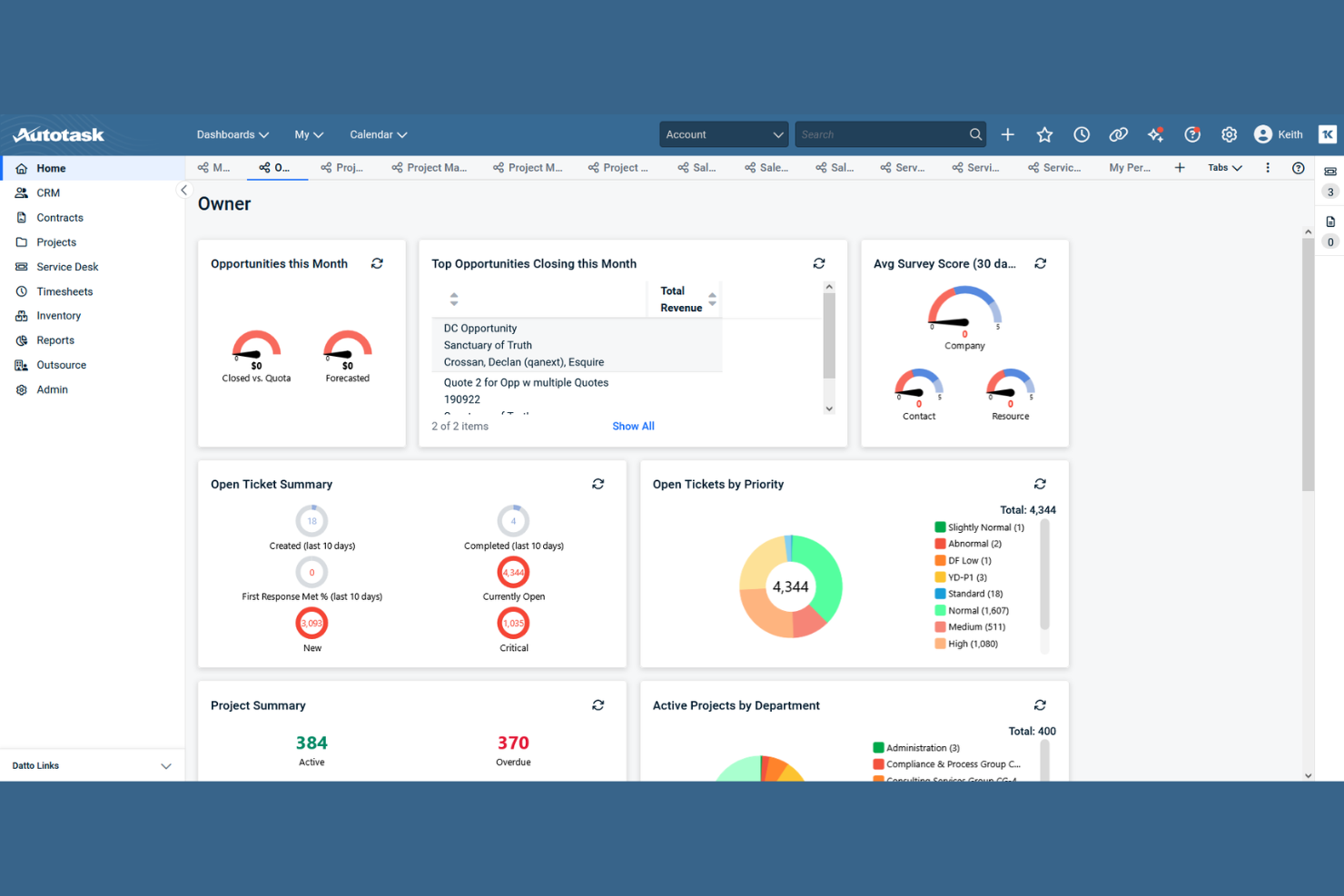Open ticket icon in right side panel
1344x896 pixels.
coord(1330,172)
